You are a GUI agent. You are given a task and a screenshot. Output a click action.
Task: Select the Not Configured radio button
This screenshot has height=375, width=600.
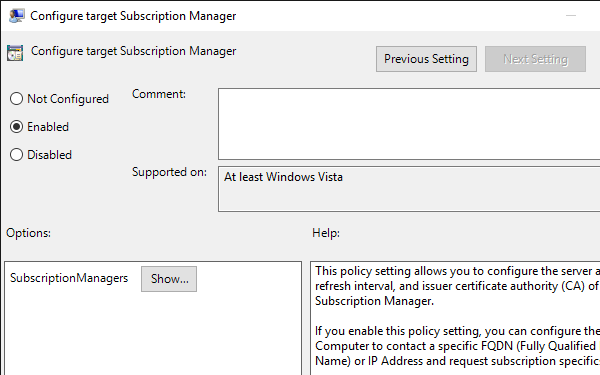[16, 99]
